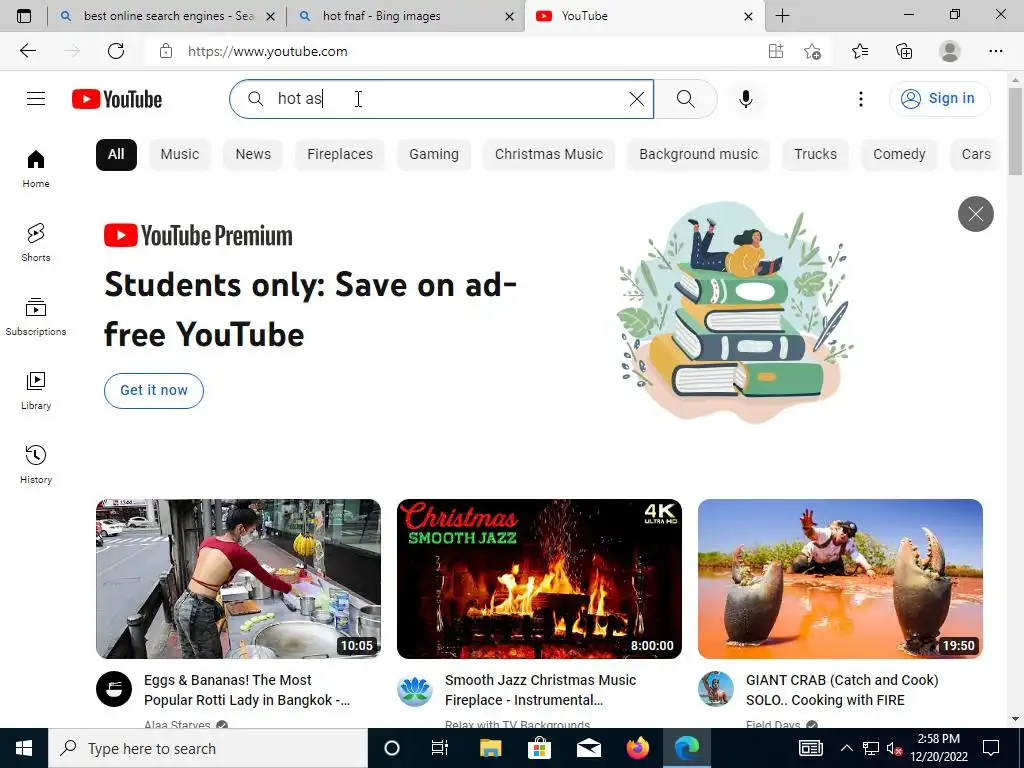Open a new browser tab
The height and width of the screenshot is (768, 1024).
click(x=782, y=16)
